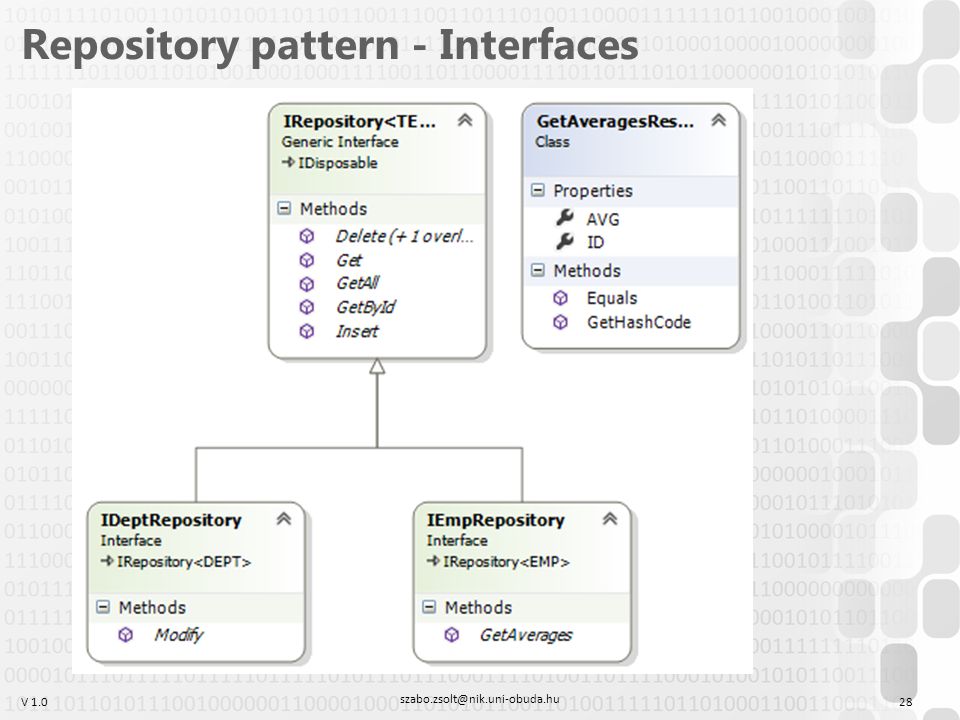
Task: Select the Delete (+1 overl... method name
Action: (405, 236)
